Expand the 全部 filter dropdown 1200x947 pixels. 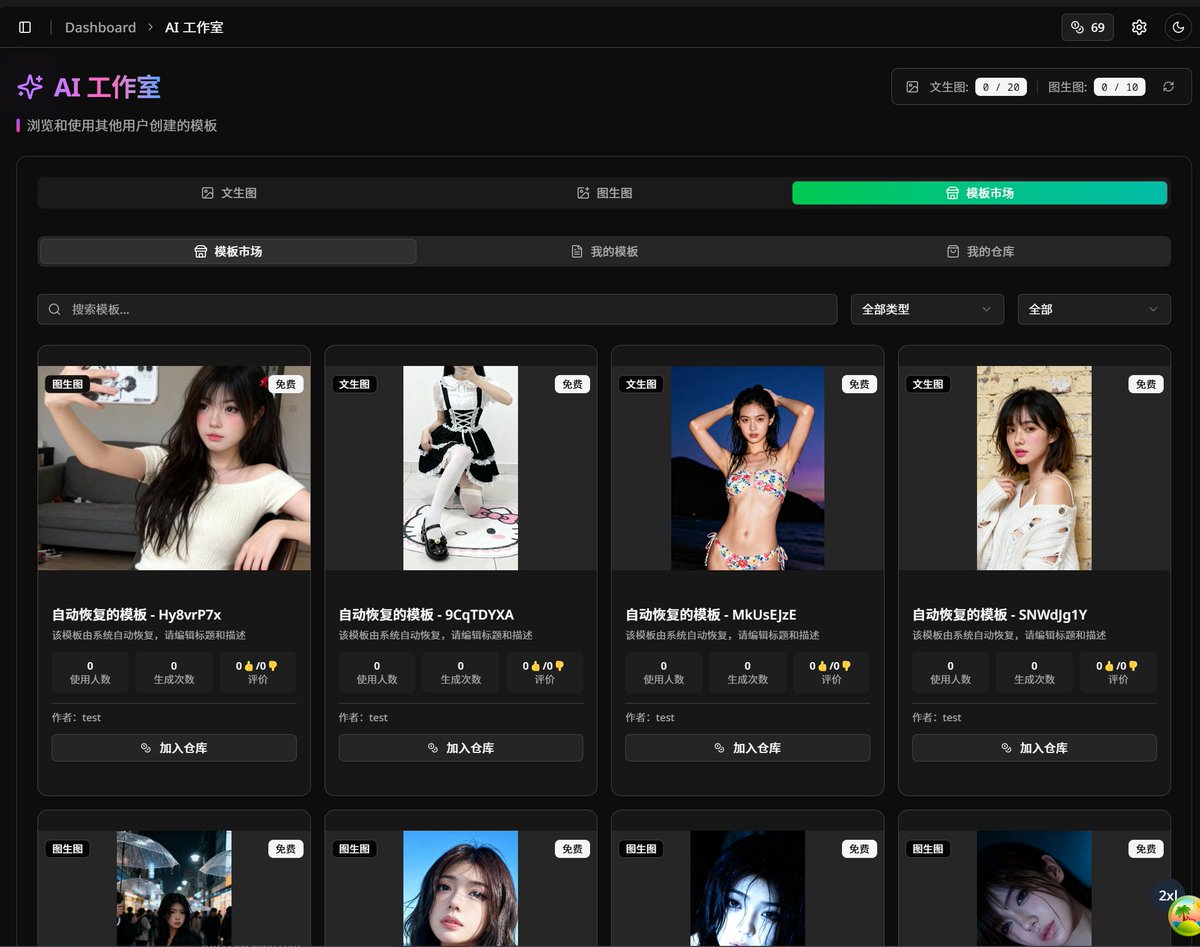[x=1094, y=309]
